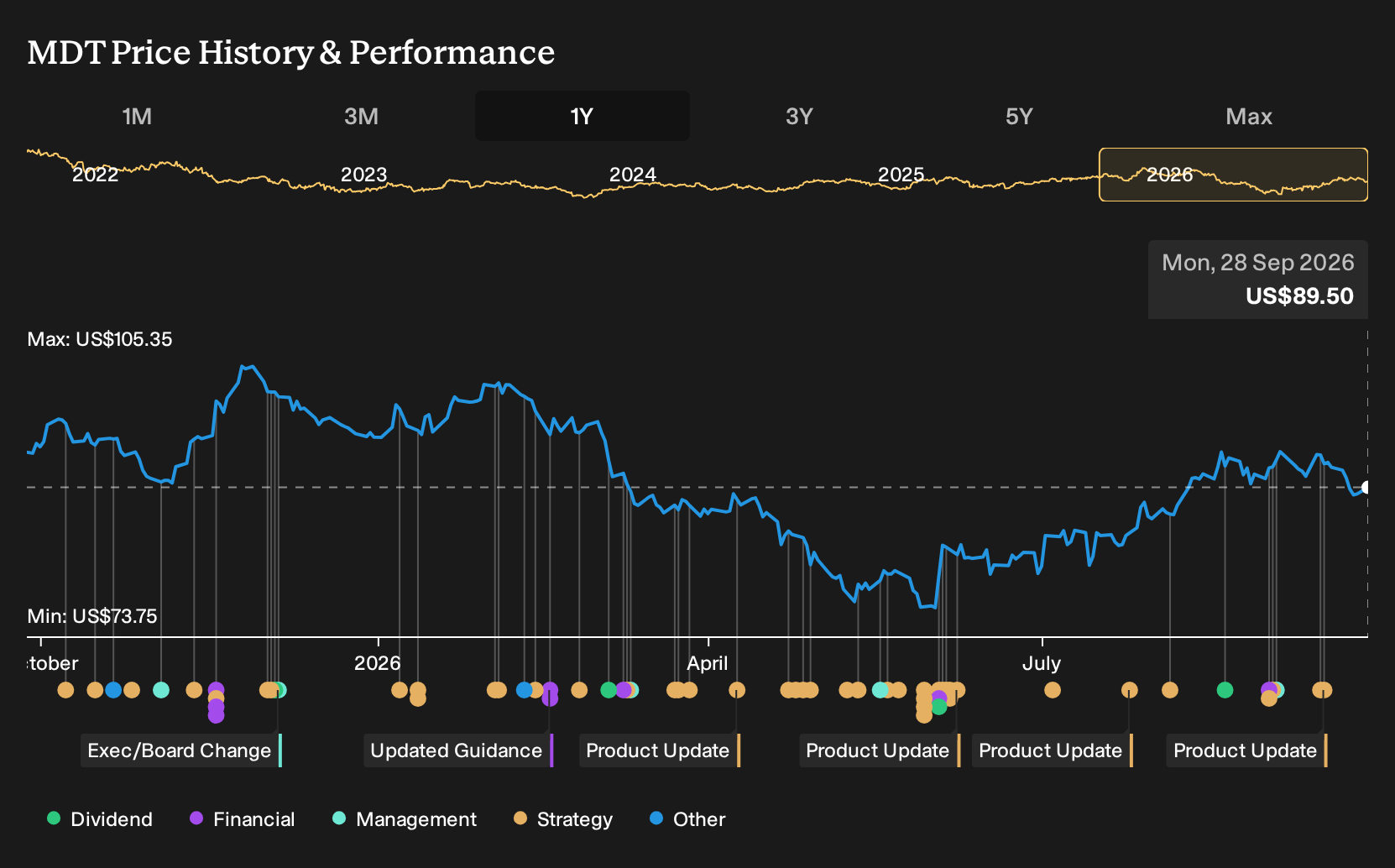The height and width of the screenshot is (868, 1395).
Task: Select the teal Management dot in May
Action: point(880,690)
